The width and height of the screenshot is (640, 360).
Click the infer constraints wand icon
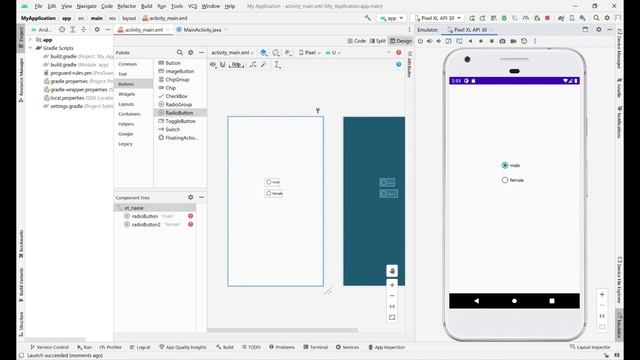pos(263,64)
